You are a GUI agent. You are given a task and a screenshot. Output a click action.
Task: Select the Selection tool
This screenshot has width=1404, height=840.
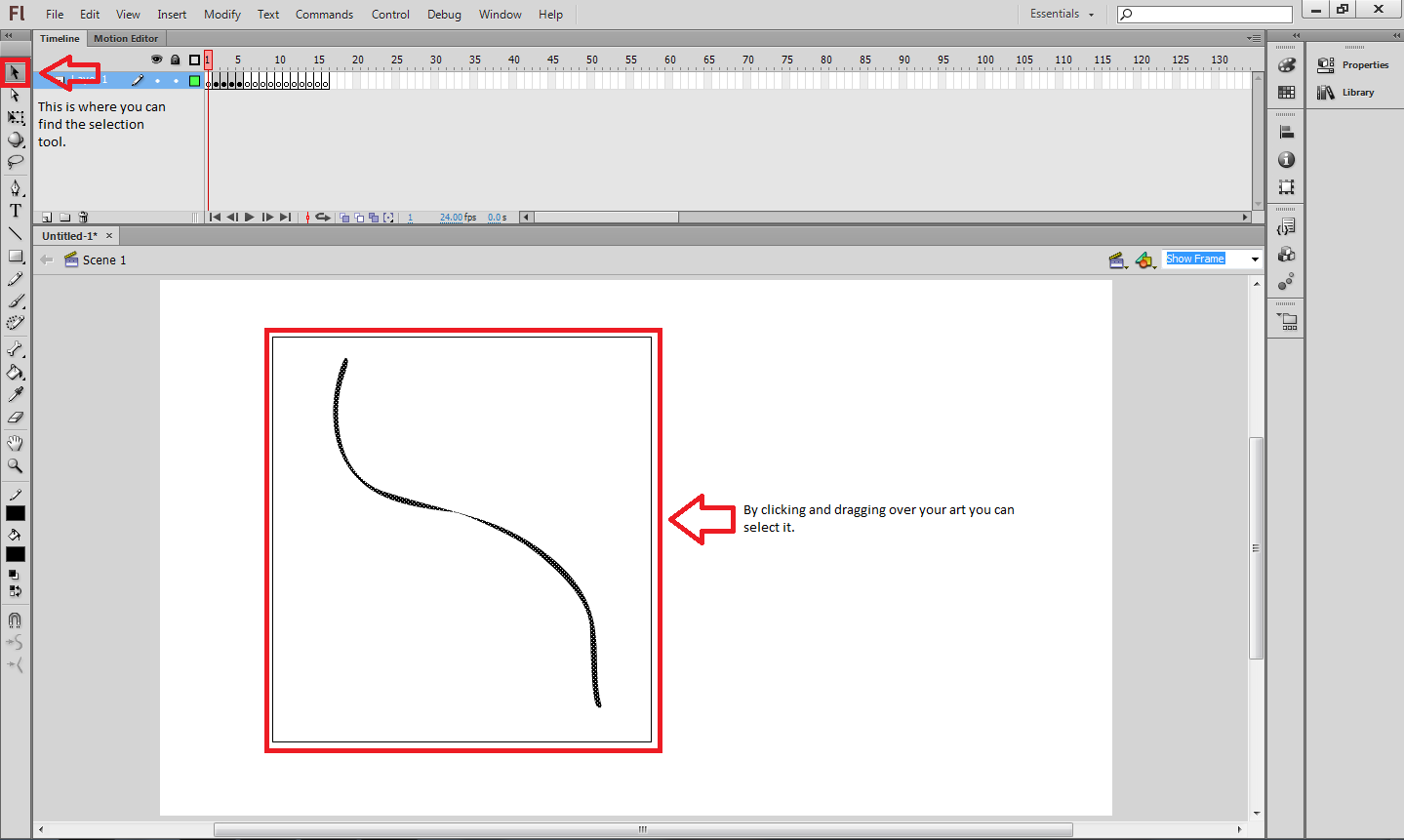[15, 72]
